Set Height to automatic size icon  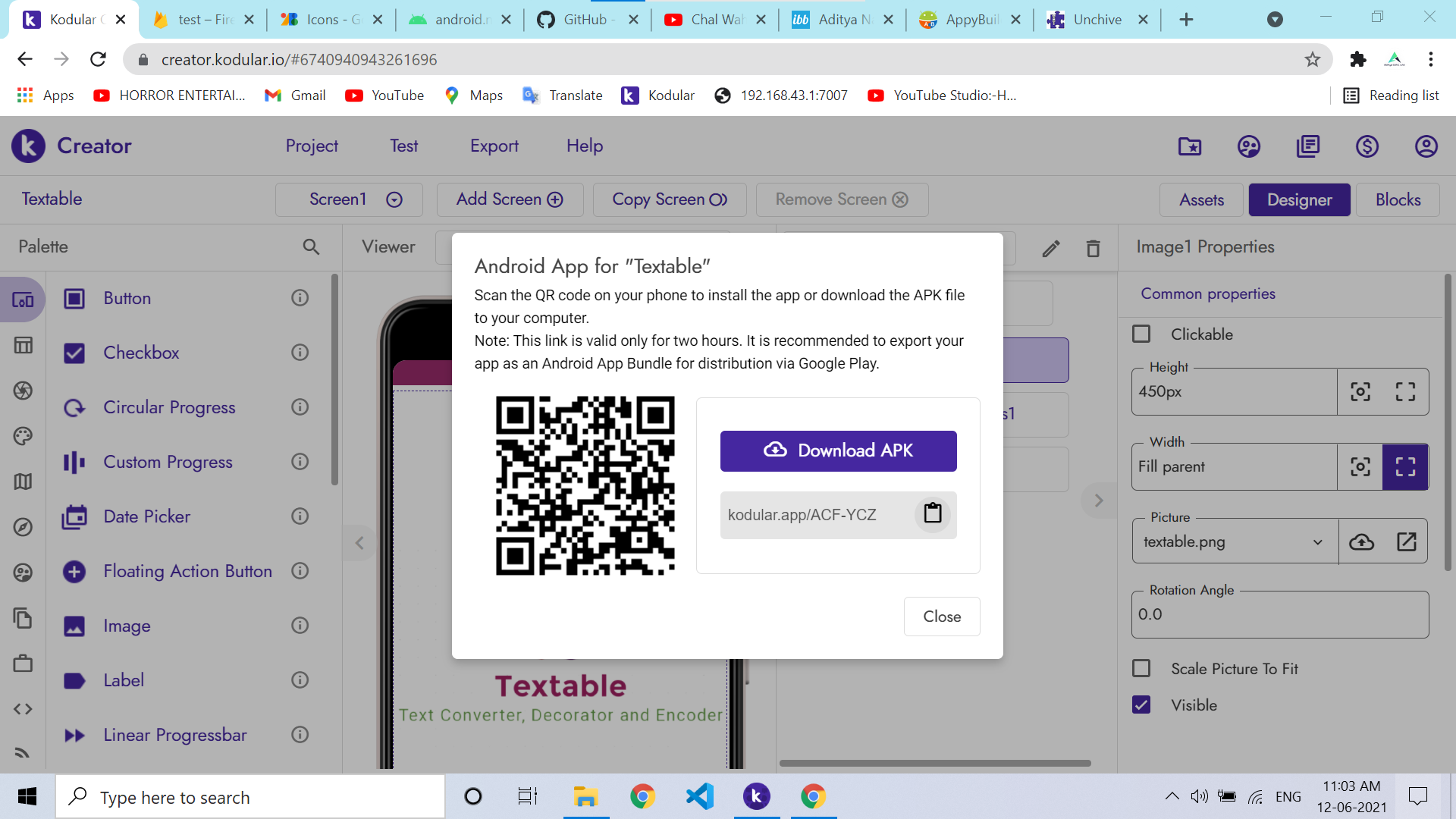coord(1360,391)
